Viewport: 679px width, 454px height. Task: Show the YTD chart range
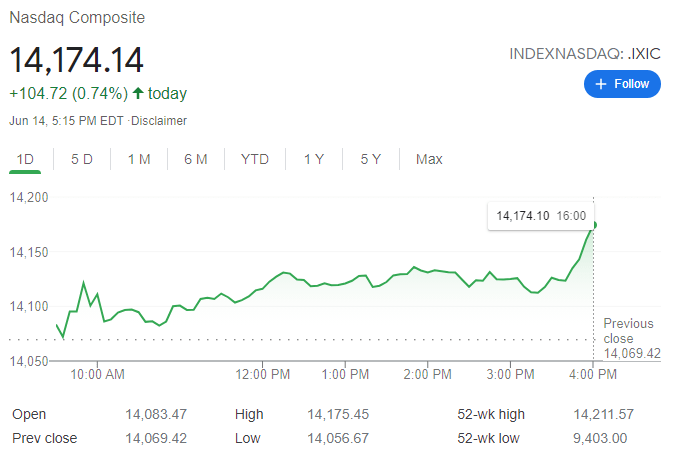[x=255, y=159]
